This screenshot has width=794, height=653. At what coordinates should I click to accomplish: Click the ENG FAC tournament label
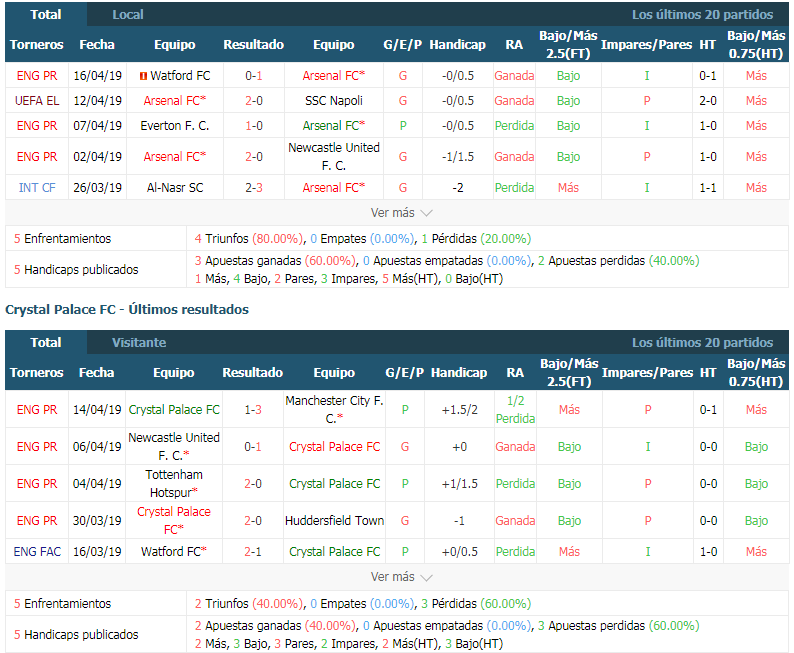pyautogui.click(x=36, y=551)
